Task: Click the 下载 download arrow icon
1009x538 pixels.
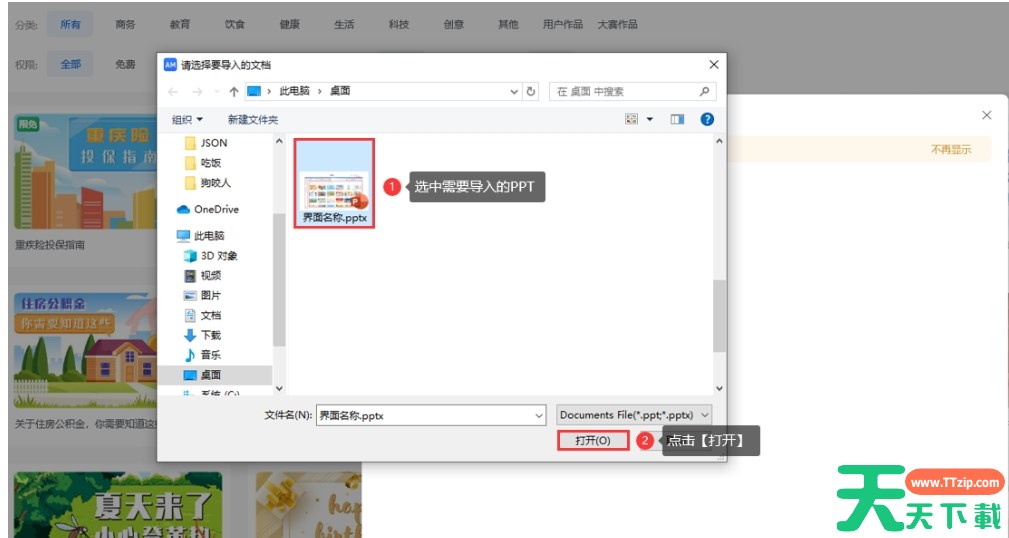Action: (x=190, y=335)
